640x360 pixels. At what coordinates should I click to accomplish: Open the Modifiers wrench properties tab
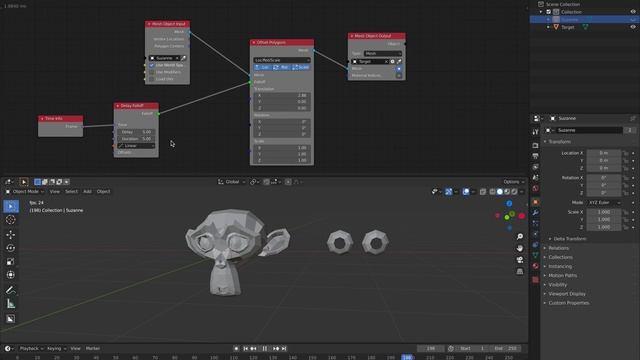536,213
